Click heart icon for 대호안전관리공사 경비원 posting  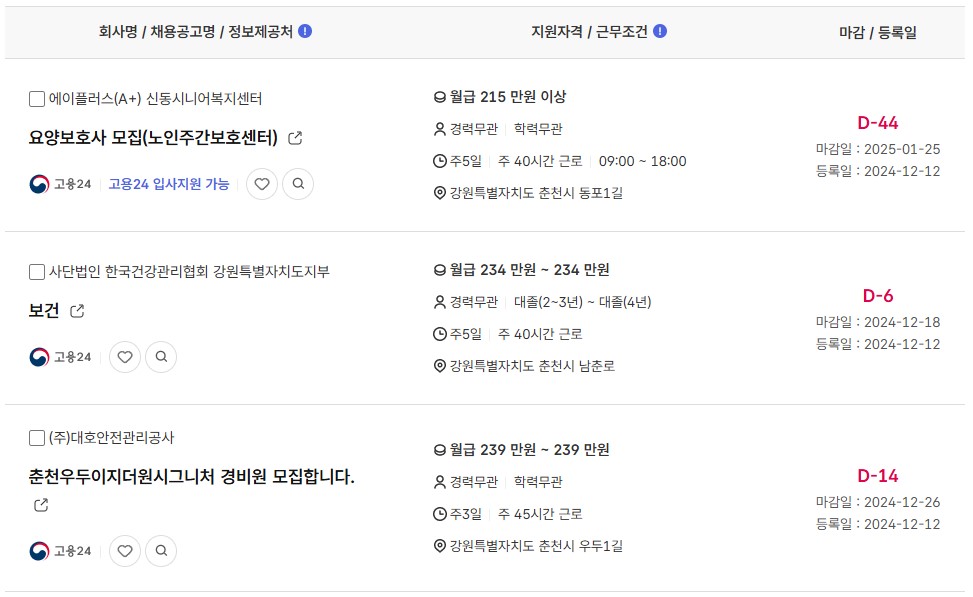[125, 550]
